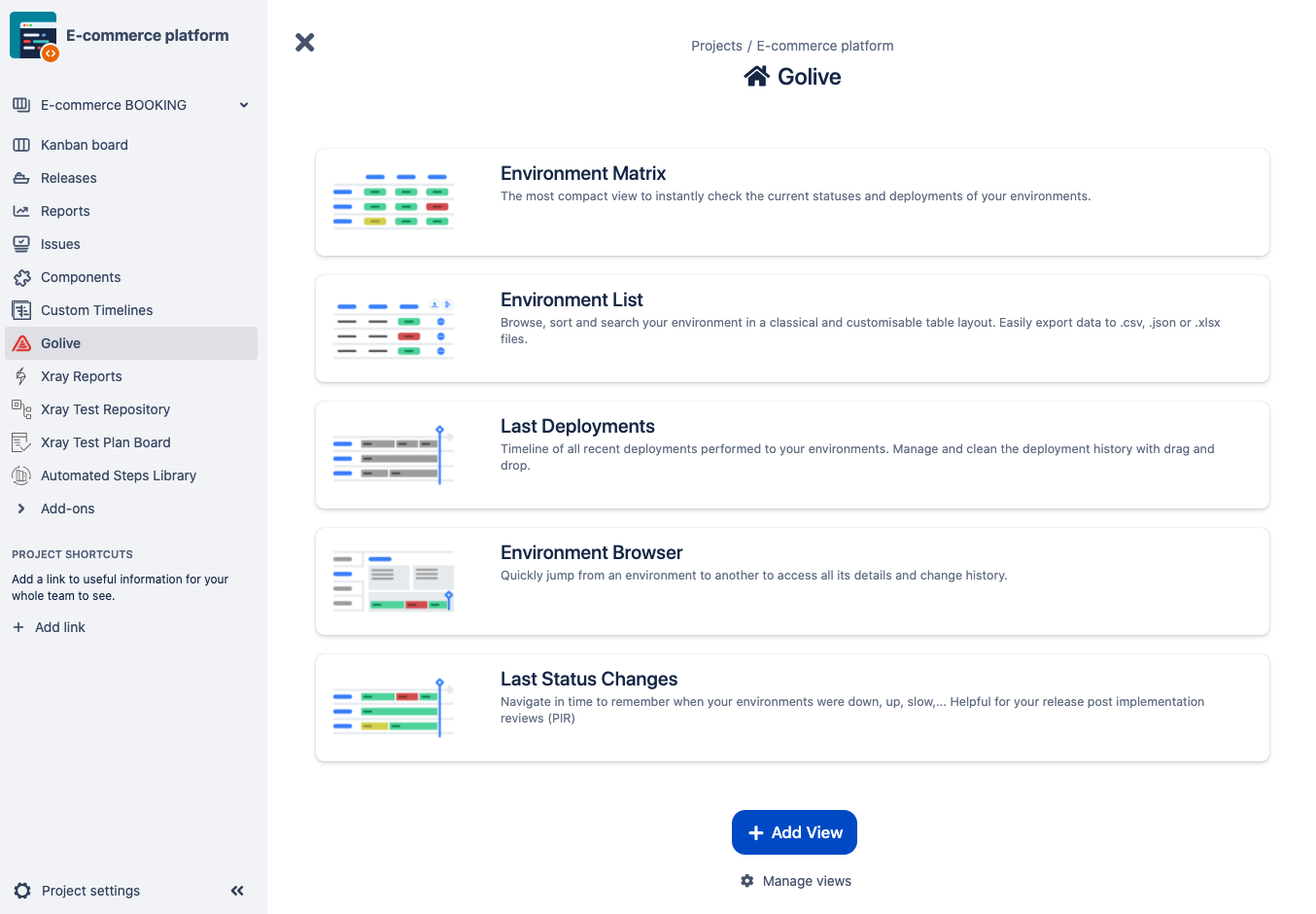Screen dimensions: 1316x914
Task: Click the Project settings gear icon
Action: click(x=22, y=891)
